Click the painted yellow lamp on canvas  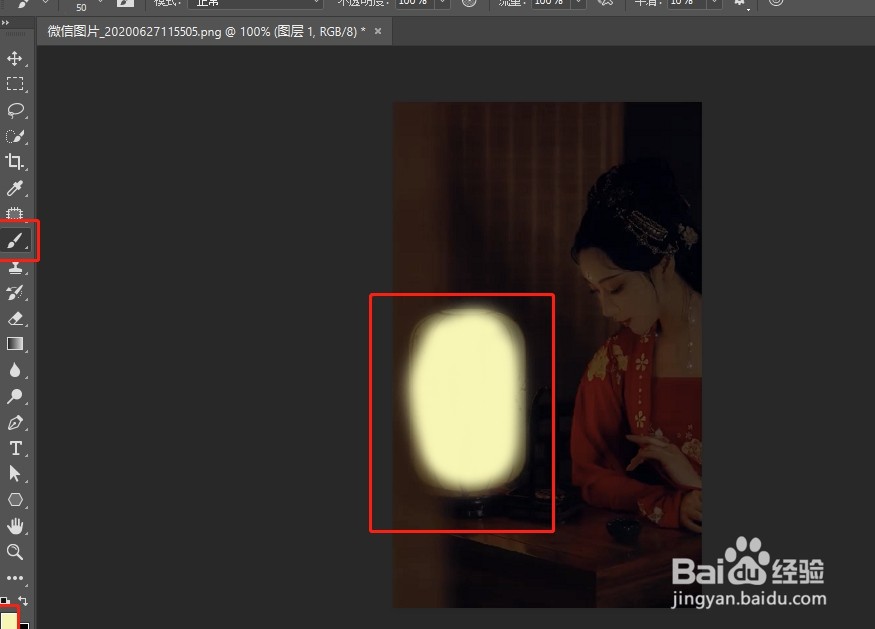click(x=467, y=398)
